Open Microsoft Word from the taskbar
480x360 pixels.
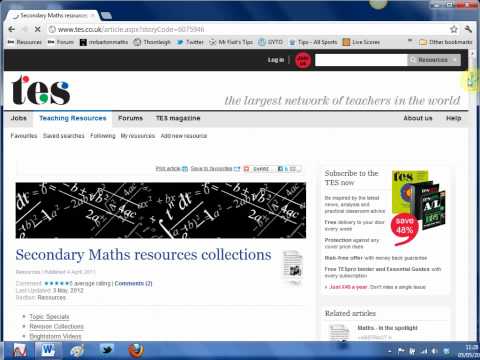pos(48,350)
